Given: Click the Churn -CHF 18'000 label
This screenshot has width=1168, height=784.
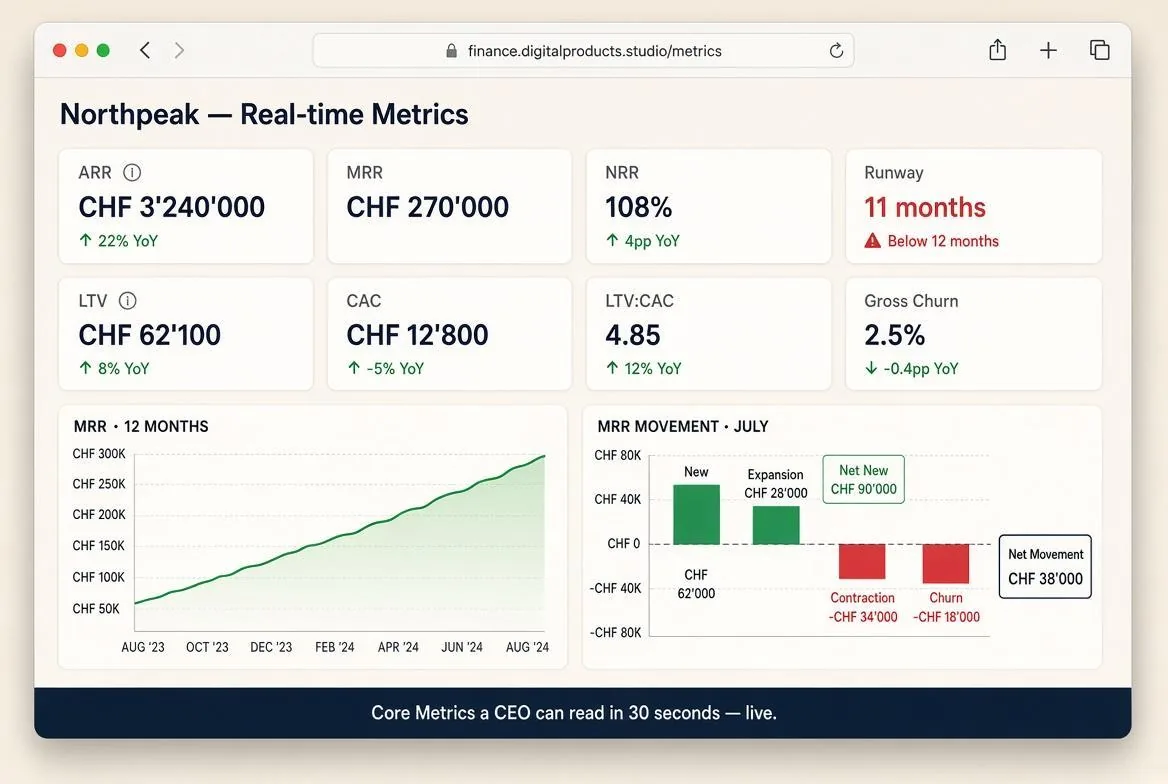Looking at the screenshot, I should 946,607.
